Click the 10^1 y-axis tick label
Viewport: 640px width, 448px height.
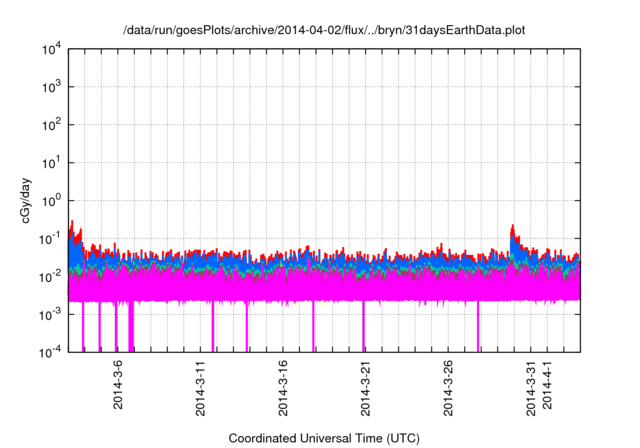[x=51, y=162]
